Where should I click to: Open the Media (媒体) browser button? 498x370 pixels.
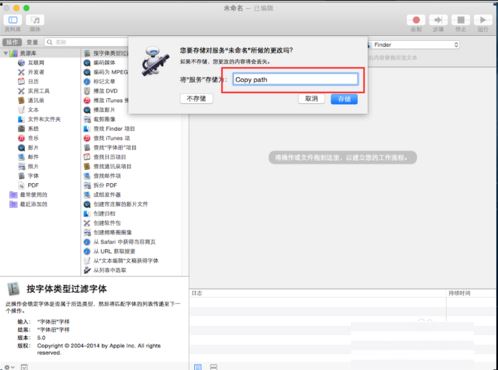point(35,20)
